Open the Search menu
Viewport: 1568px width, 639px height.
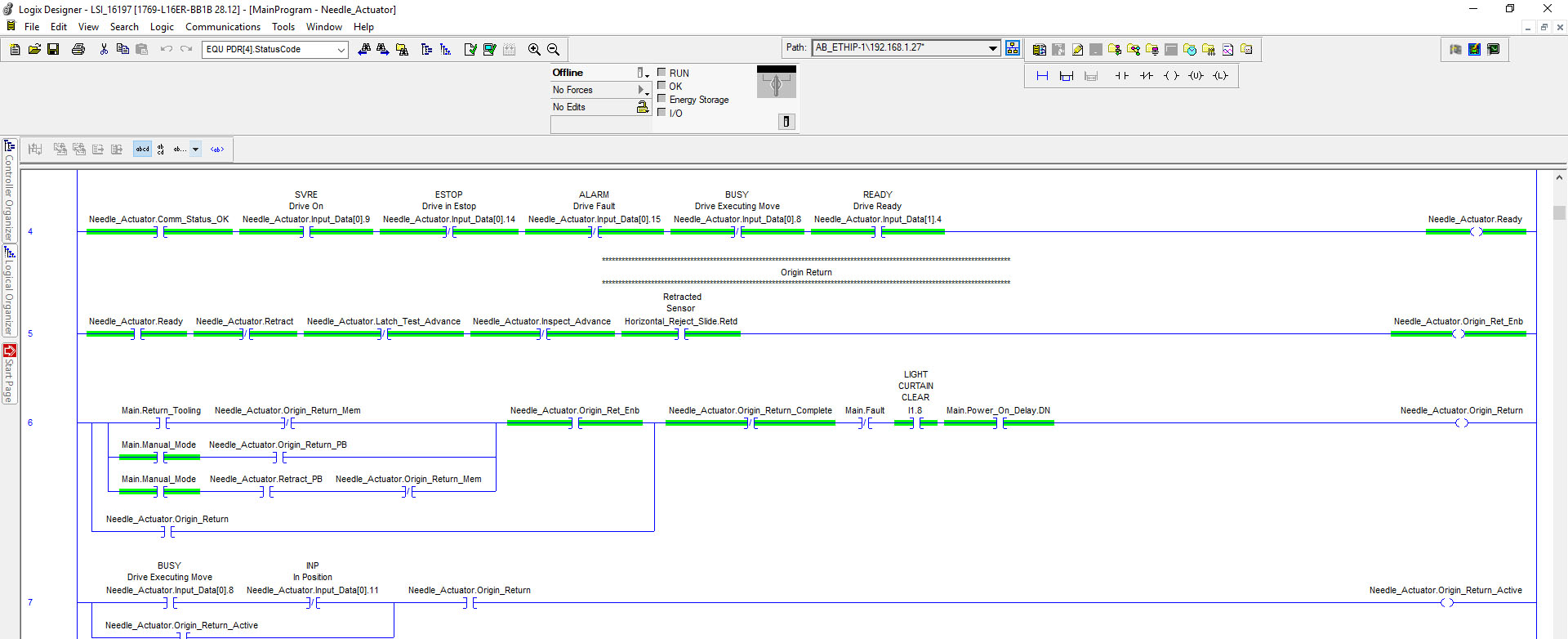click(124, 27)
